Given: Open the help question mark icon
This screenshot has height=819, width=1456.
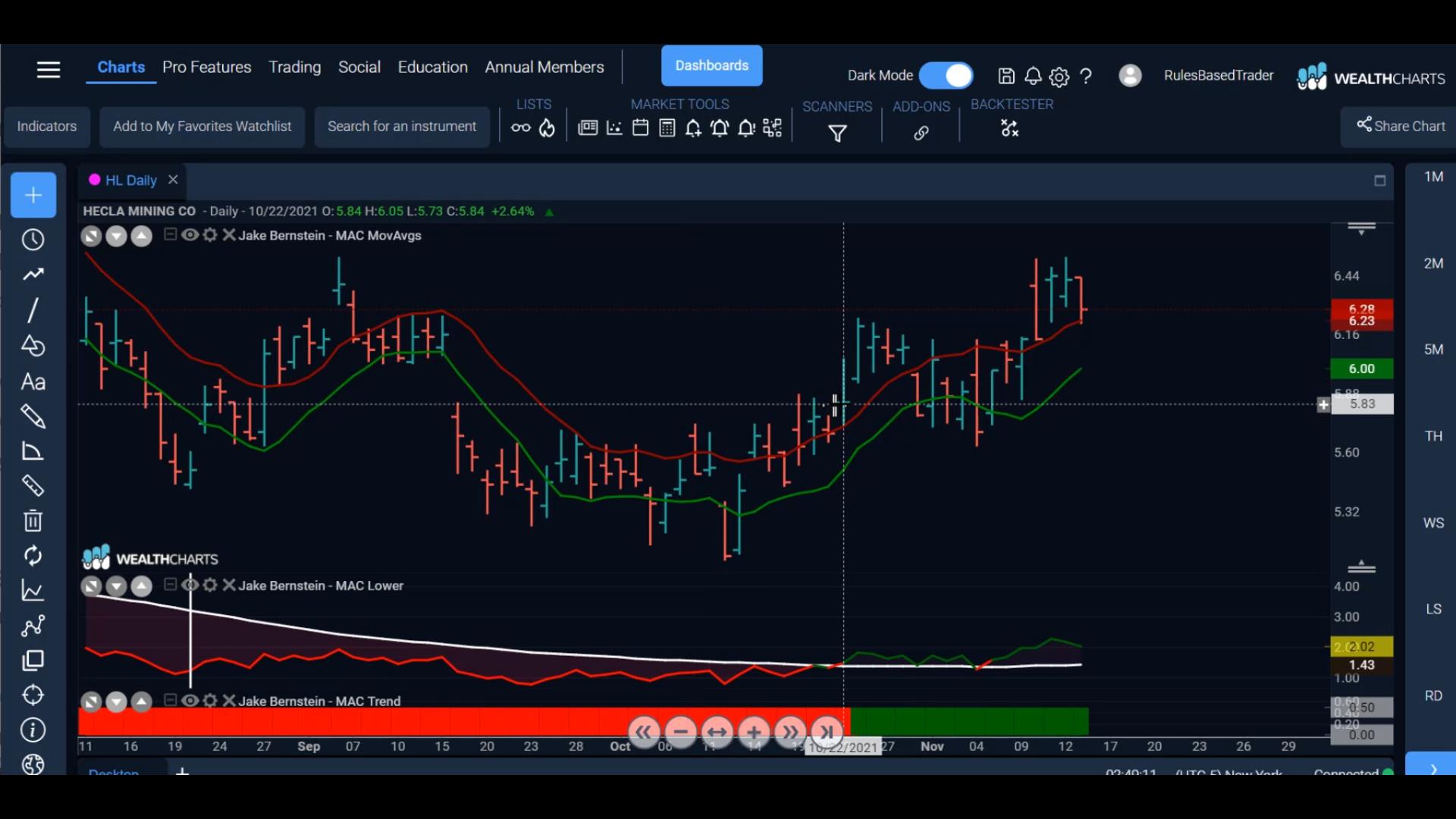Looking at the screenshot, I should (1086, 76).
